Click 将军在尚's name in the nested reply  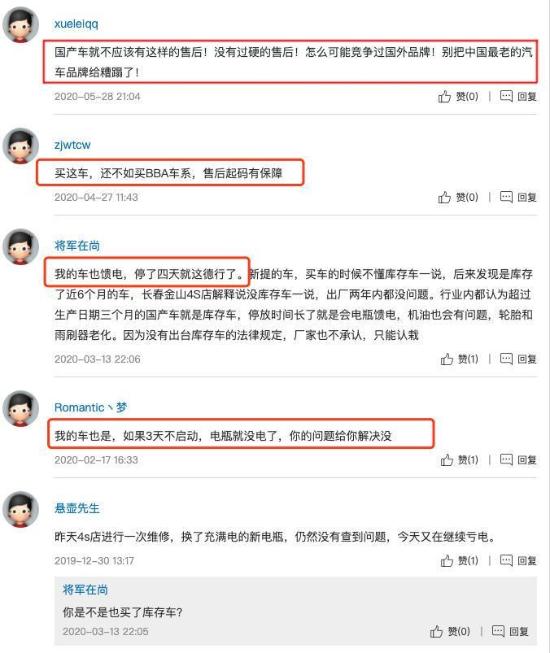click(x=85, y=589)
